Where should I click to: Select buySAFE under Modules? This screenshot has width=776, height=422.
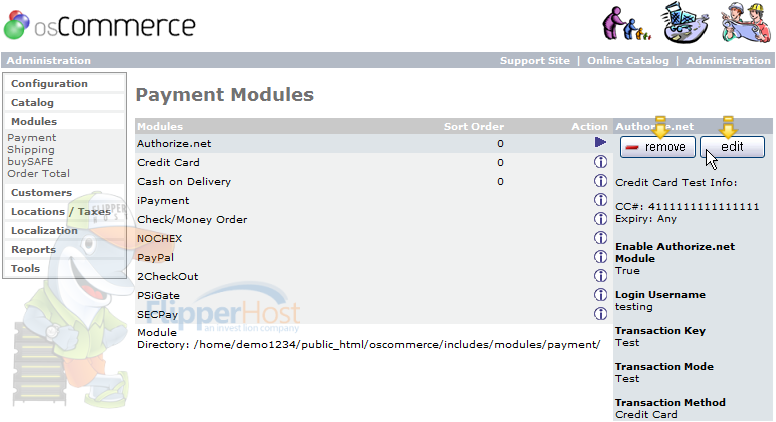coord(30,161)
